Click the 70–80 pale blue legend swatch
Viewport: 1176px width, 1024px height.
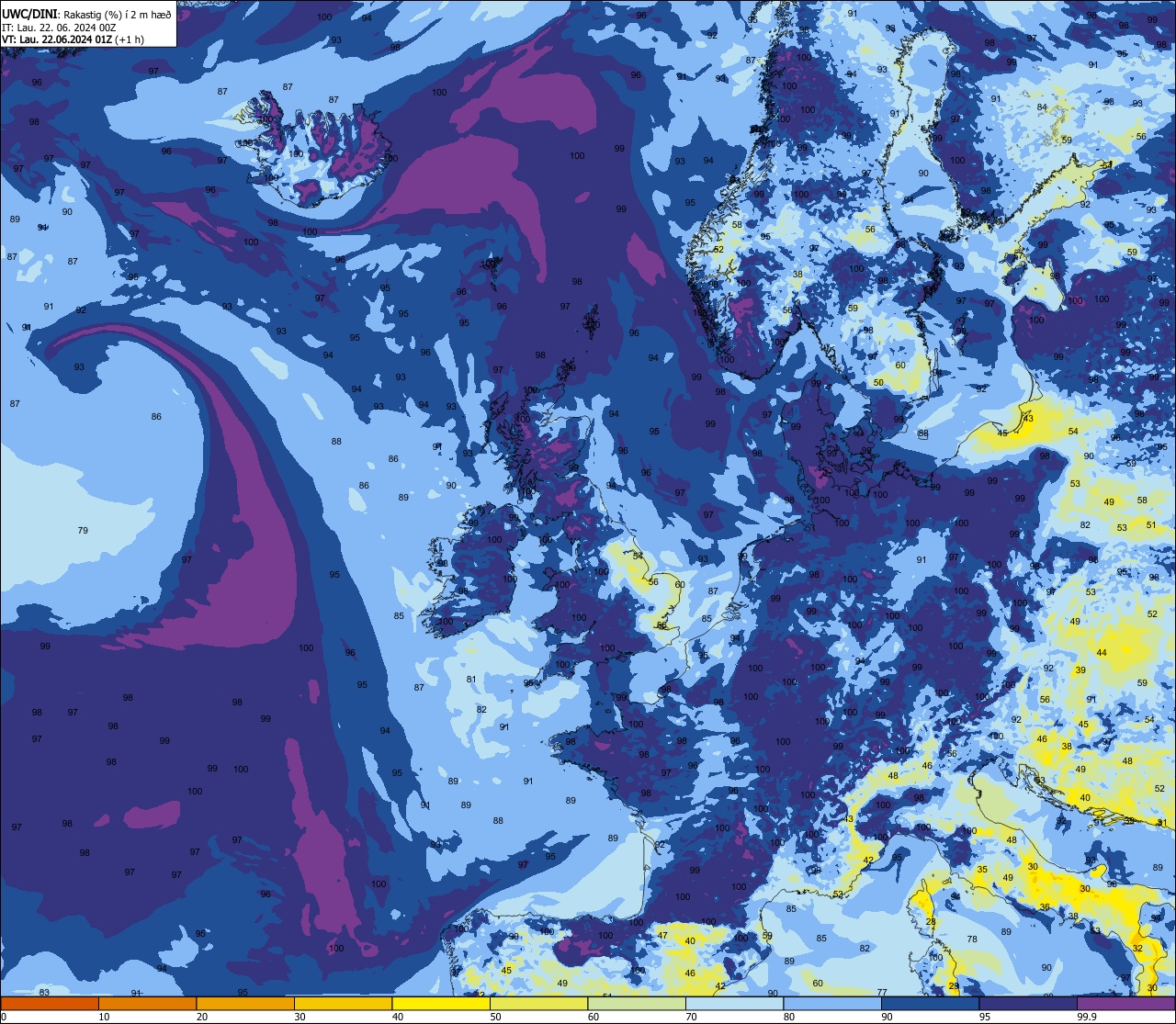pos(734,1003)
